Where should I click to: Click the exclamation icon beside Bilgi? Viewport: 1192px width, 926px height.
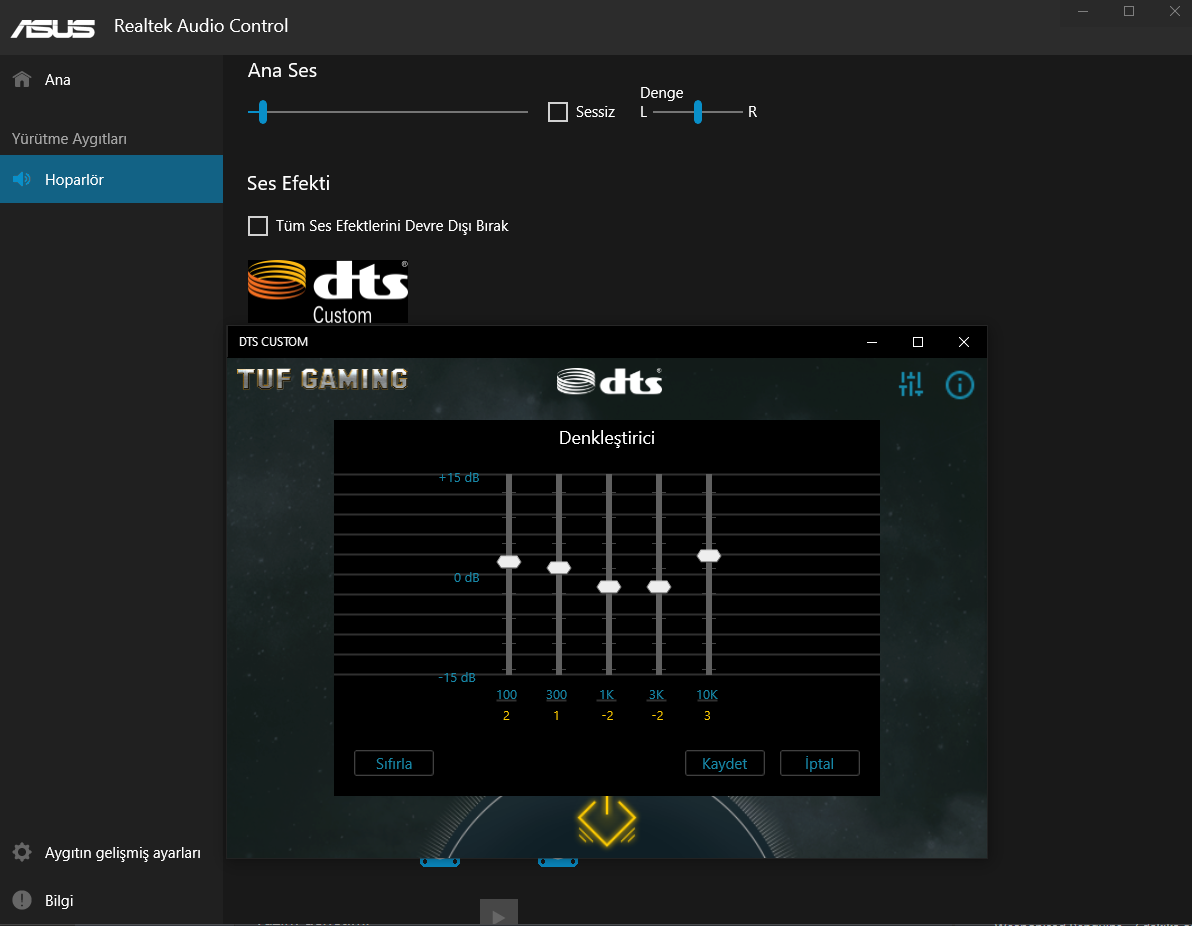pyautogui.click(x=22, y=900)
